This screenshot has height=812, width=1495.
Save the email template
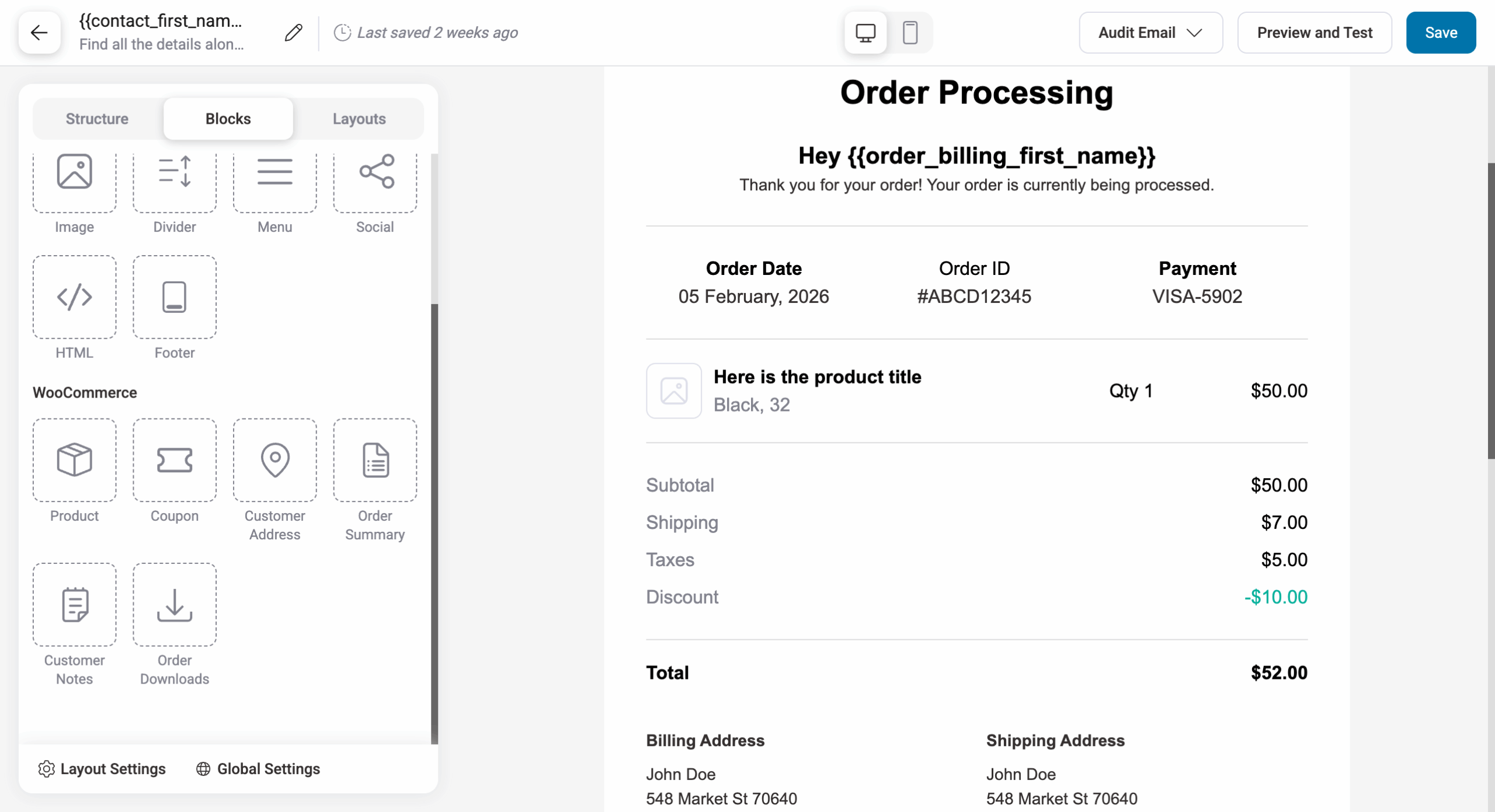tap(1441, 33)
